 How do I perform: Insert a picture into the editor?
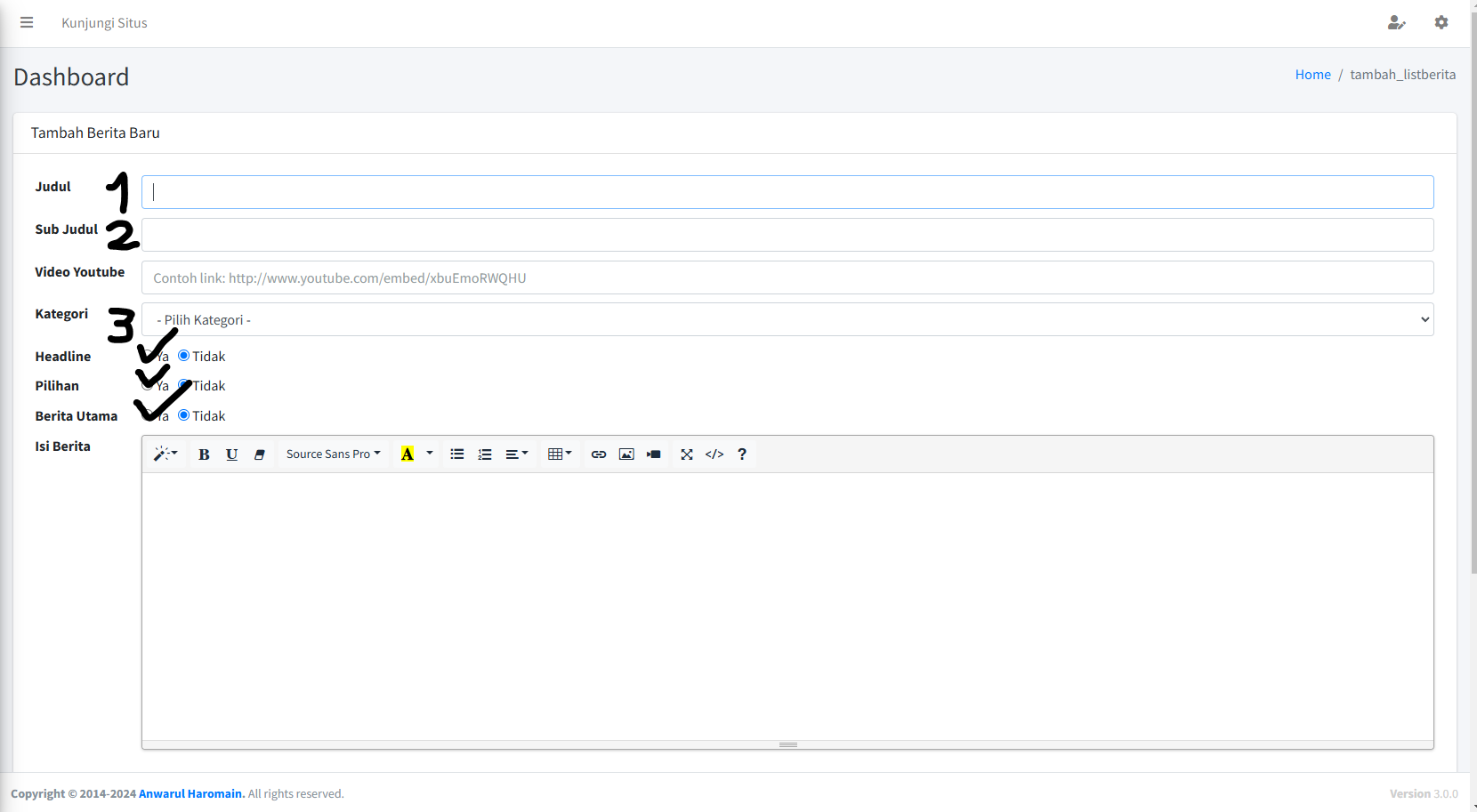(626, 454)
